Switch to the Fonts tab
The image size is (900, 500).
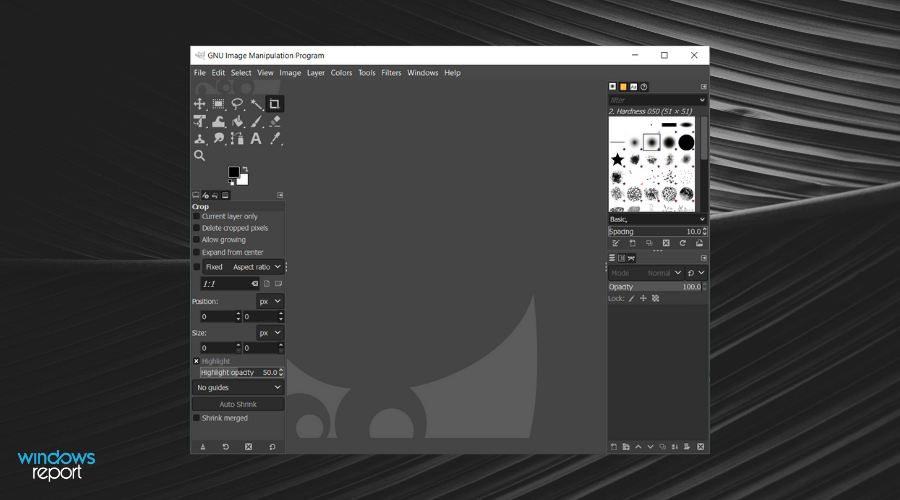point(633,87)
